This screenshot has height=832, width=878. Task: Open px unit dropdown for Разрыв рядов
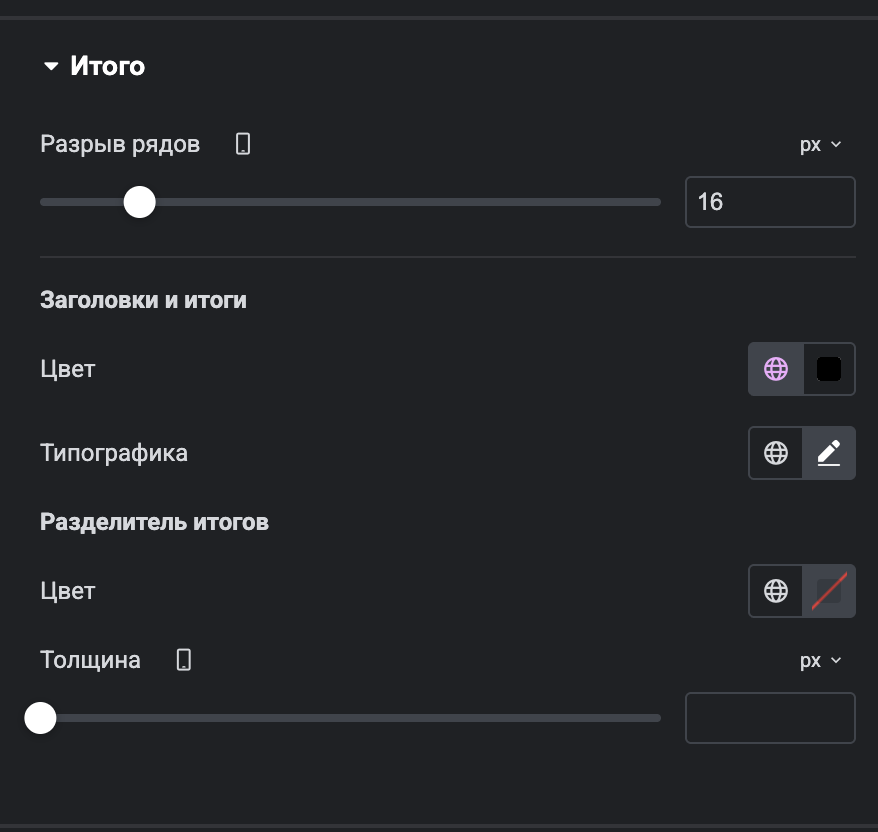coord(820,144)
